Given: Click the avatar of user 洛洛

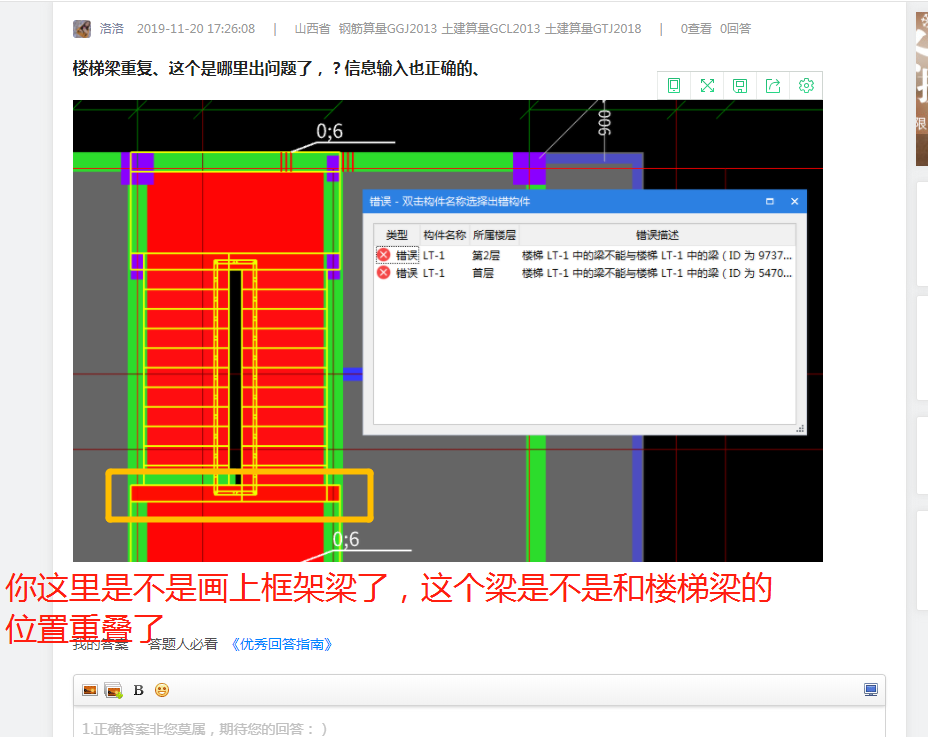Looking at the screenshot, I should click(82, 28).
